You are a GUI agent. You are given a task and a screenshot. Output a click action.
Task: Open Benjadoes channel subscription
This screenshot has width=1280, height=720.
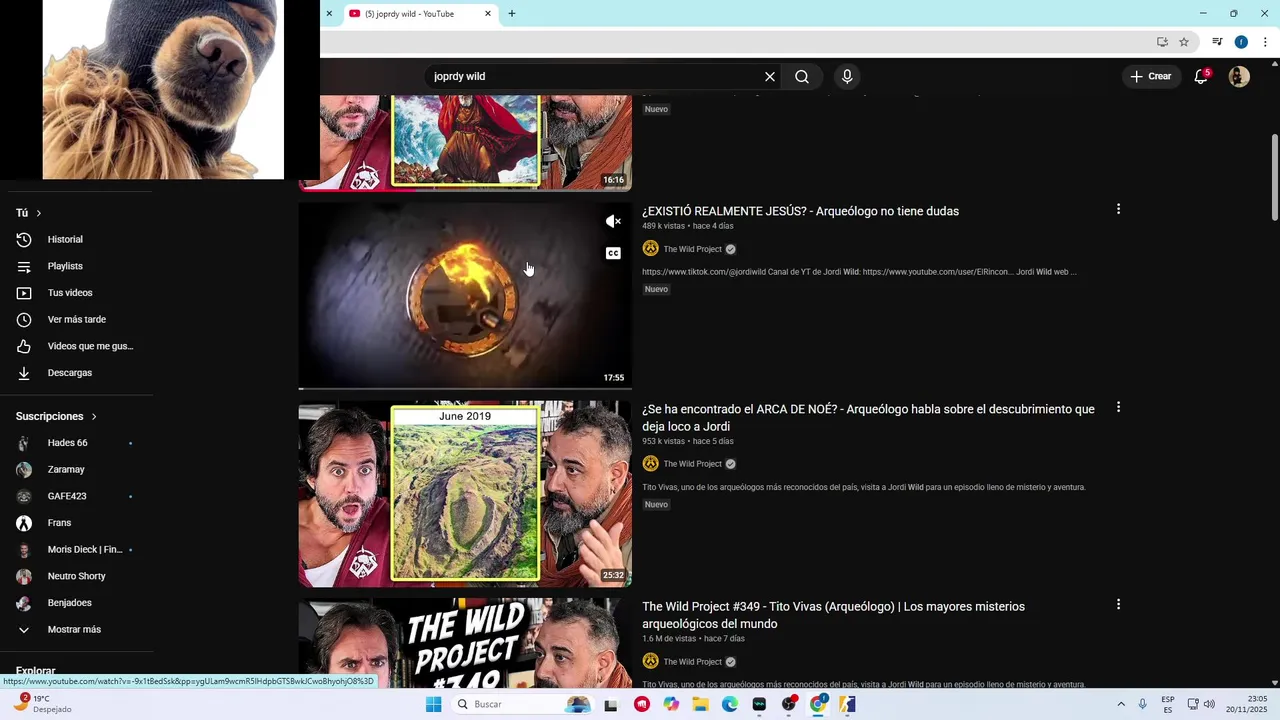tap(69, 603)
